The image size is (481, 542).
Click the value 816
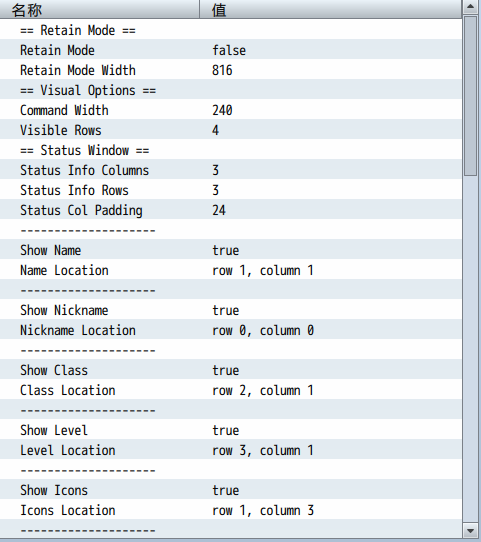[222, 71]
